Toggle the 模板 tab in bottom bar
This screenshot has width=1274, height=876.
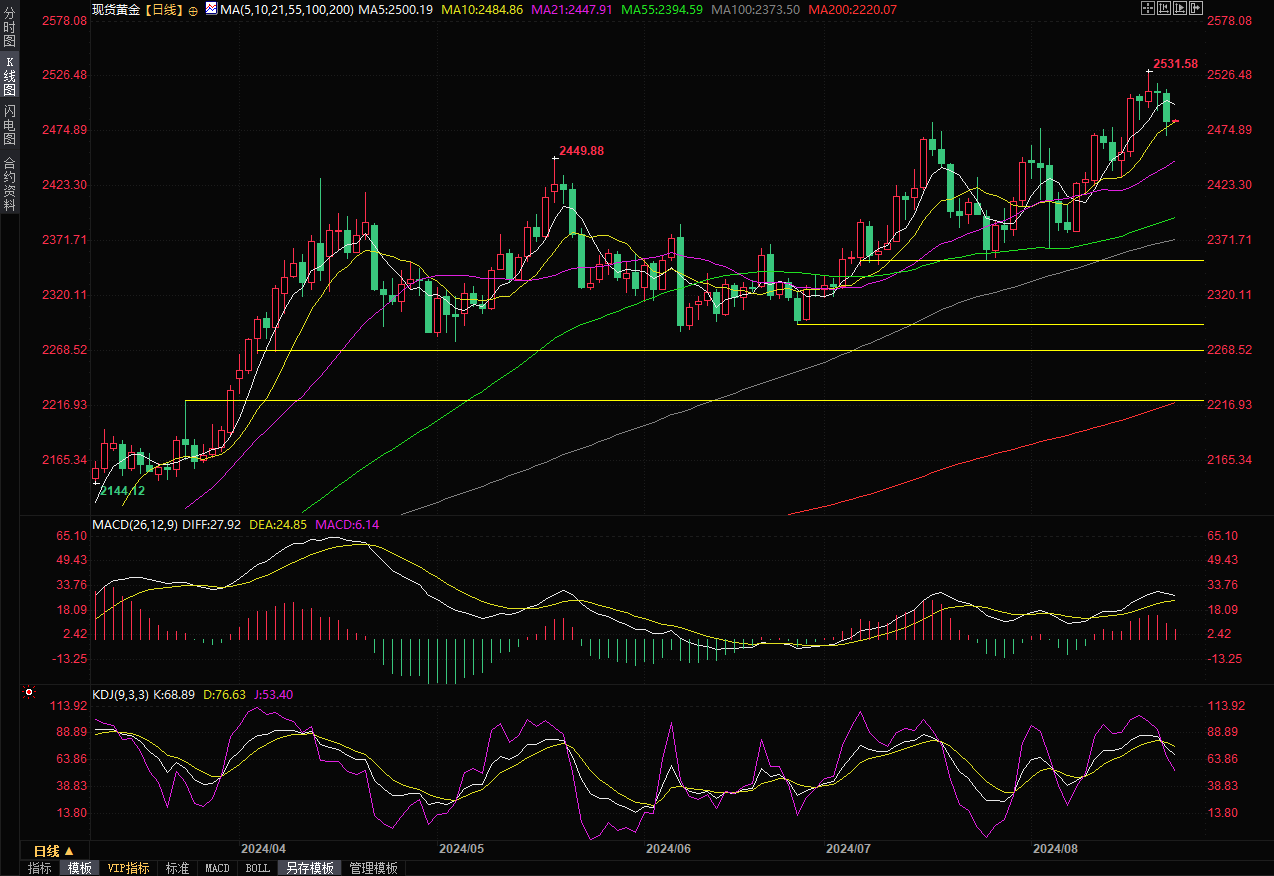pyautogui.click(x=80, y=868)
